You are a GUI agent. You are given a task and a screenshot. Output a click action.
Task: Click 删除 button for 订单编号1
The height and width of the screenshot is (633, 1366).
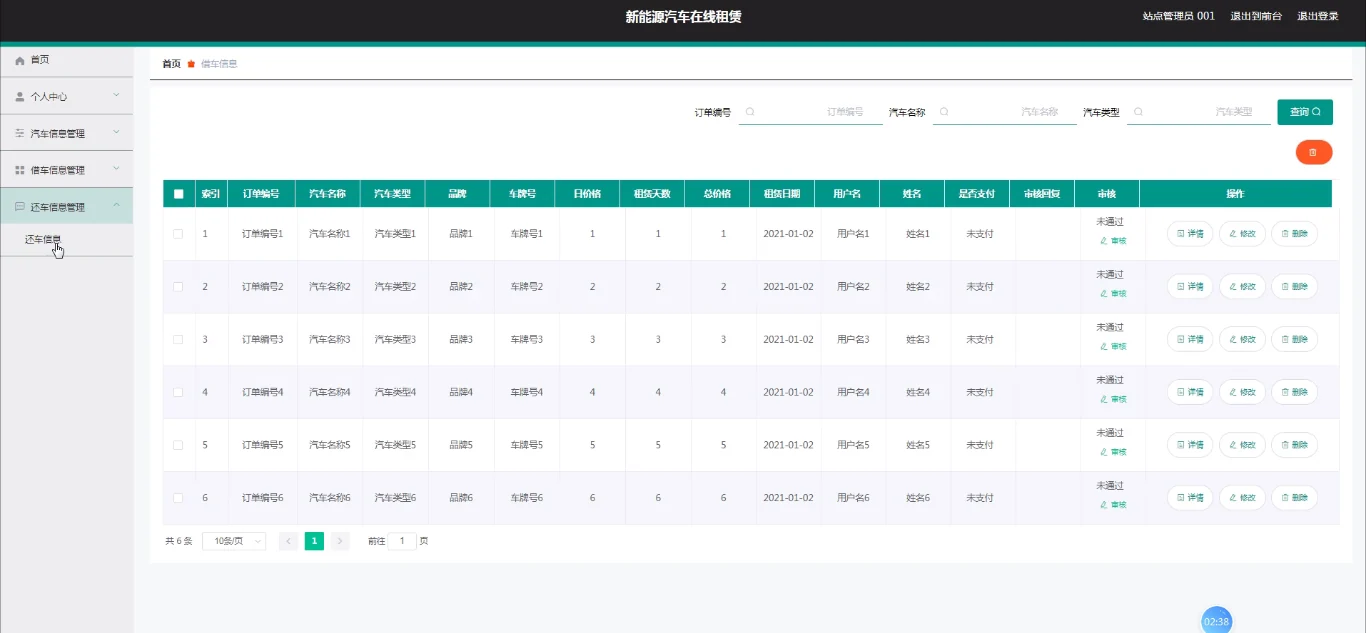[1294, 234]
